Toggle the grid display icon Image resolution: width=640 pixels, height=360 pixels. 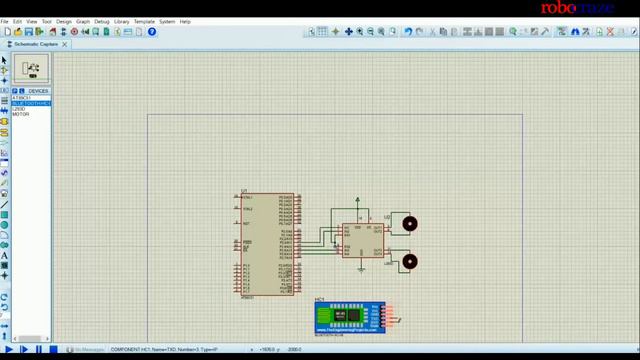(322, 31)
